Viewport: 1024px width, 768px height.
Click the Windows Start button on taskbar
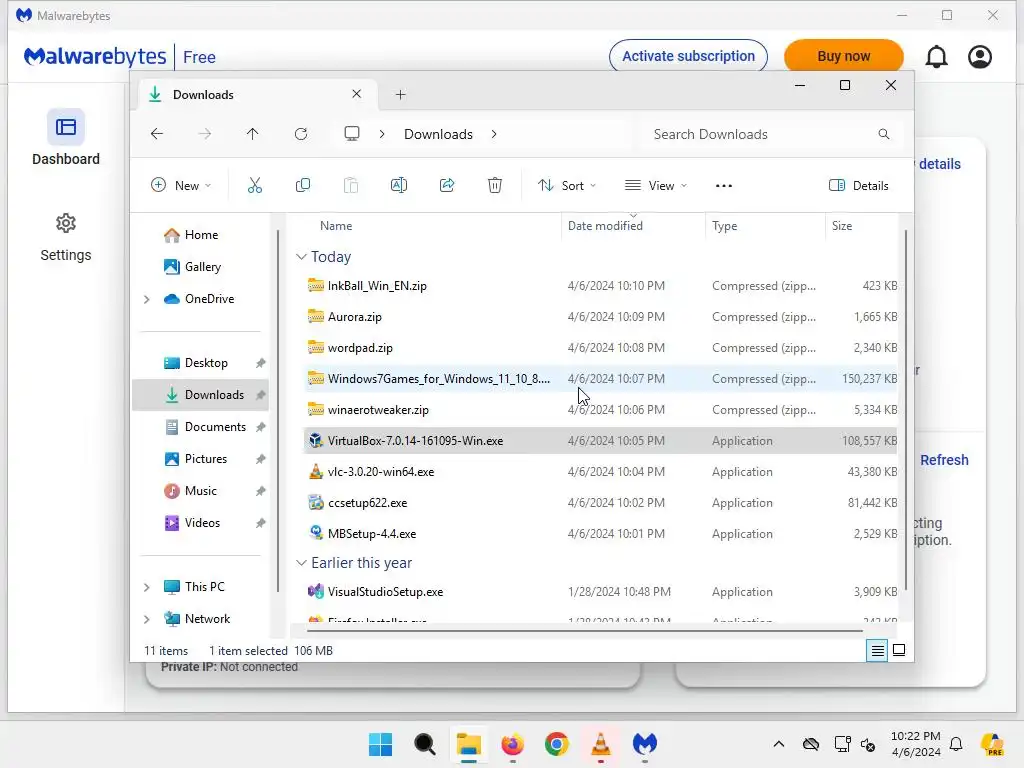(x=380, y=744)
